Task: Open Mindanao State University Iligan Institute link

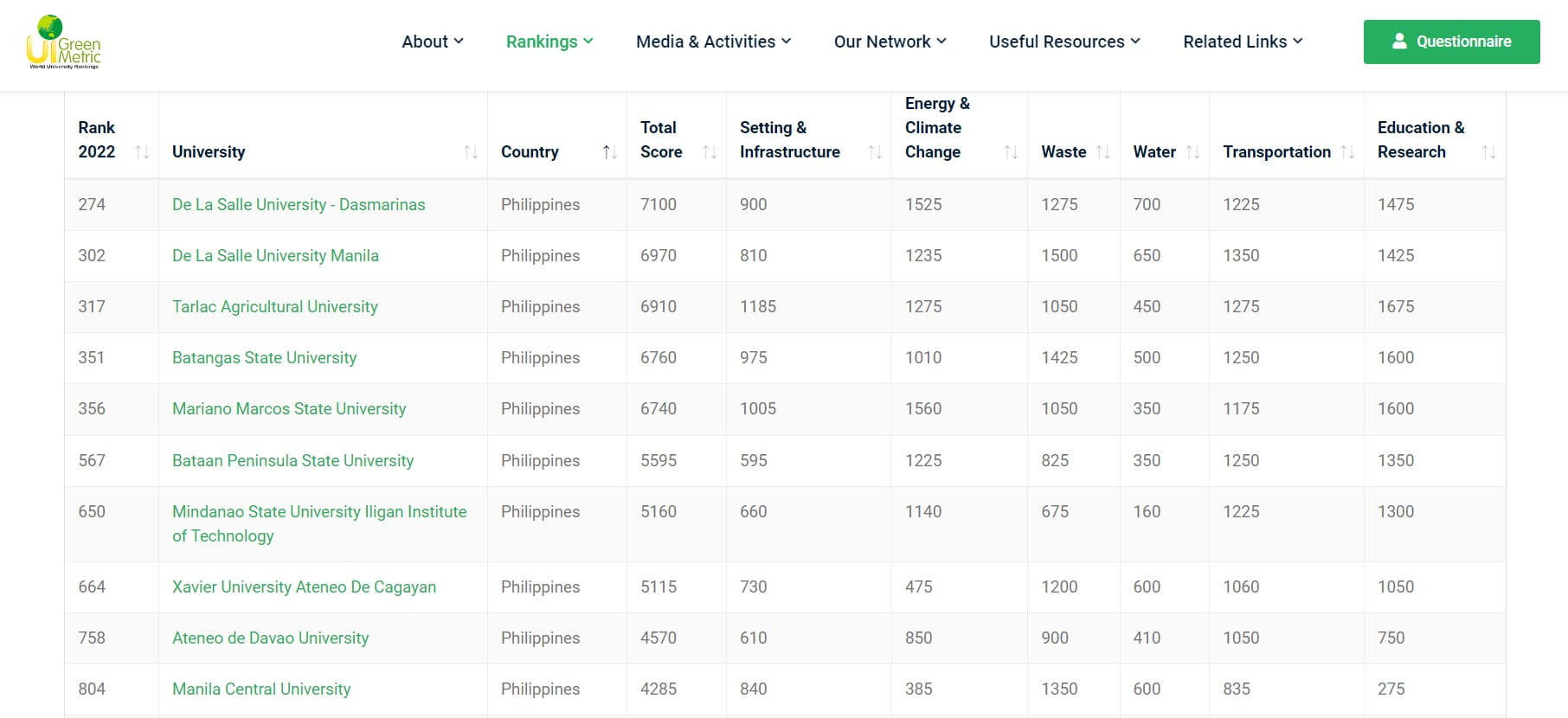Action: coord(319,523)
